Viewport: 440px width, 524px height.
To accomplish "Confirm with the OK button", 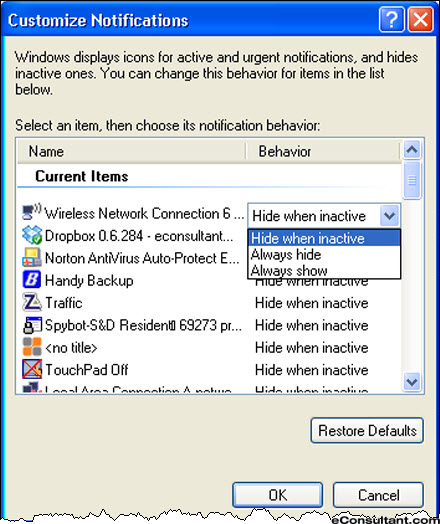I will [x=278, y=495].
